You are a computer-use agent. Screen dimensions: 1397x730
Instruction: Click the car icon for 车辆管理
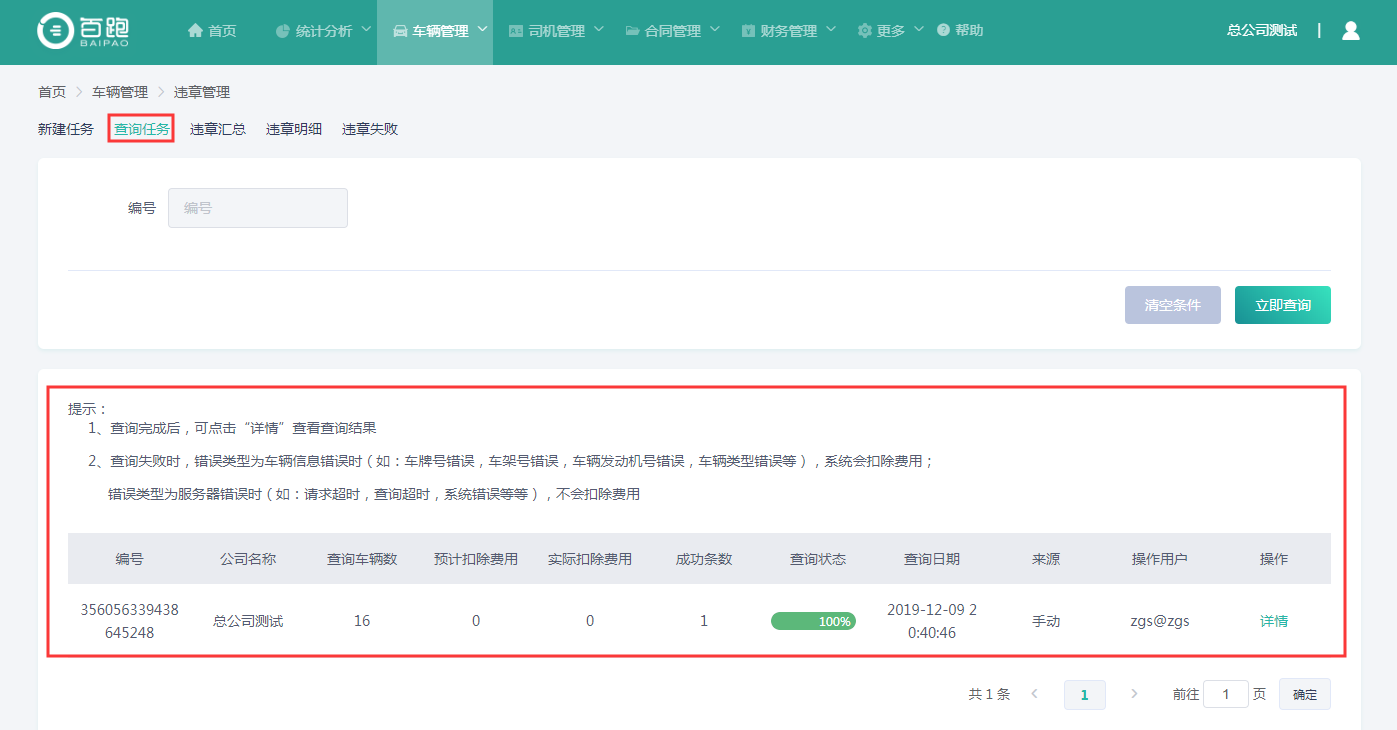point(400,31)
